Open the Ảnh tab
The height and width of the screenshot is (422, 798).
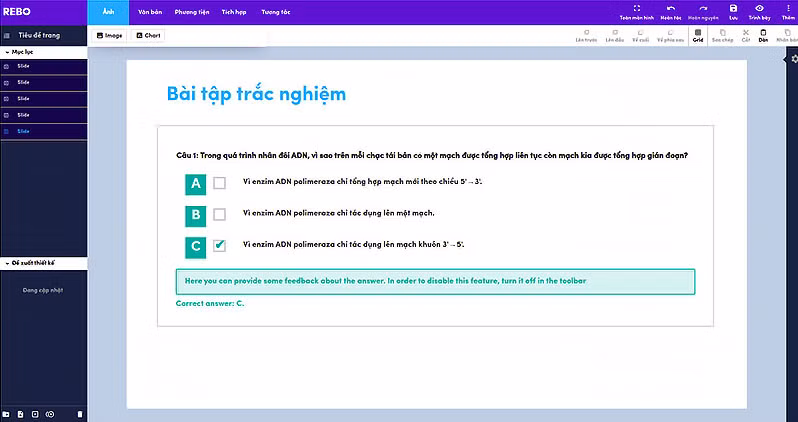click(x=108, y=12)
